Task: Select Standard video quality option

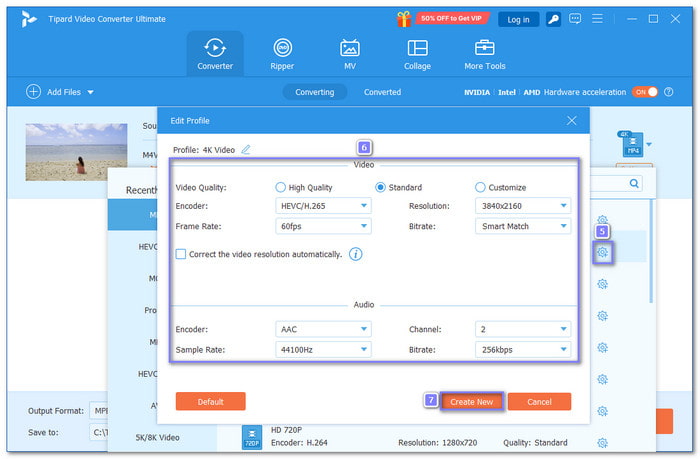Action: click(x=380, y=187)
